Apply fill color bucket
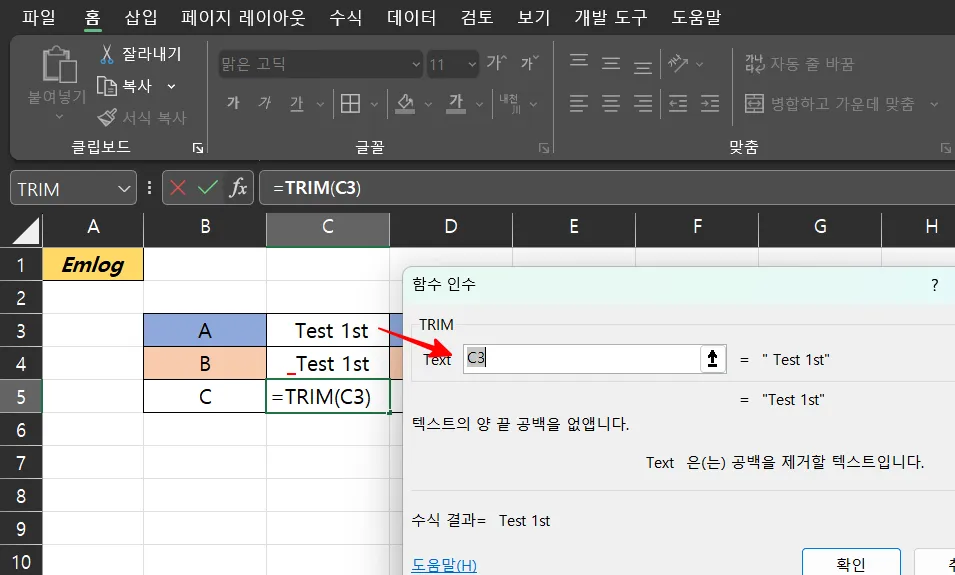Screen dimensions: 955x575 tap(405, 104)
